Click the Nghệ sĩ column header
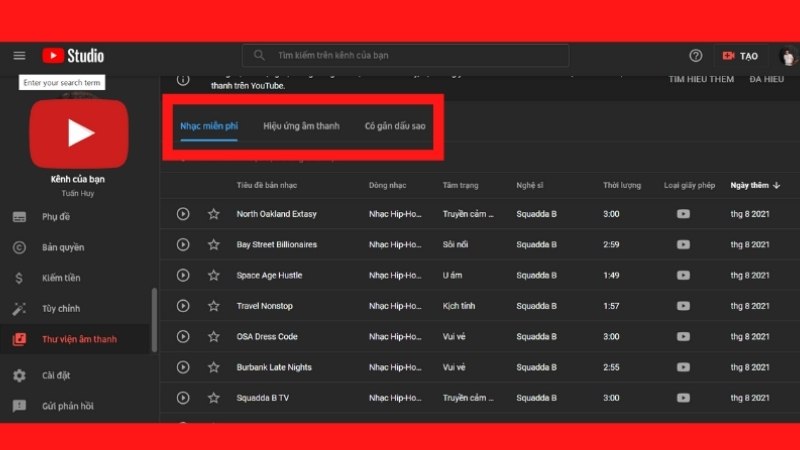This screenshot has width=800, height=450. (x=530, y=185)
